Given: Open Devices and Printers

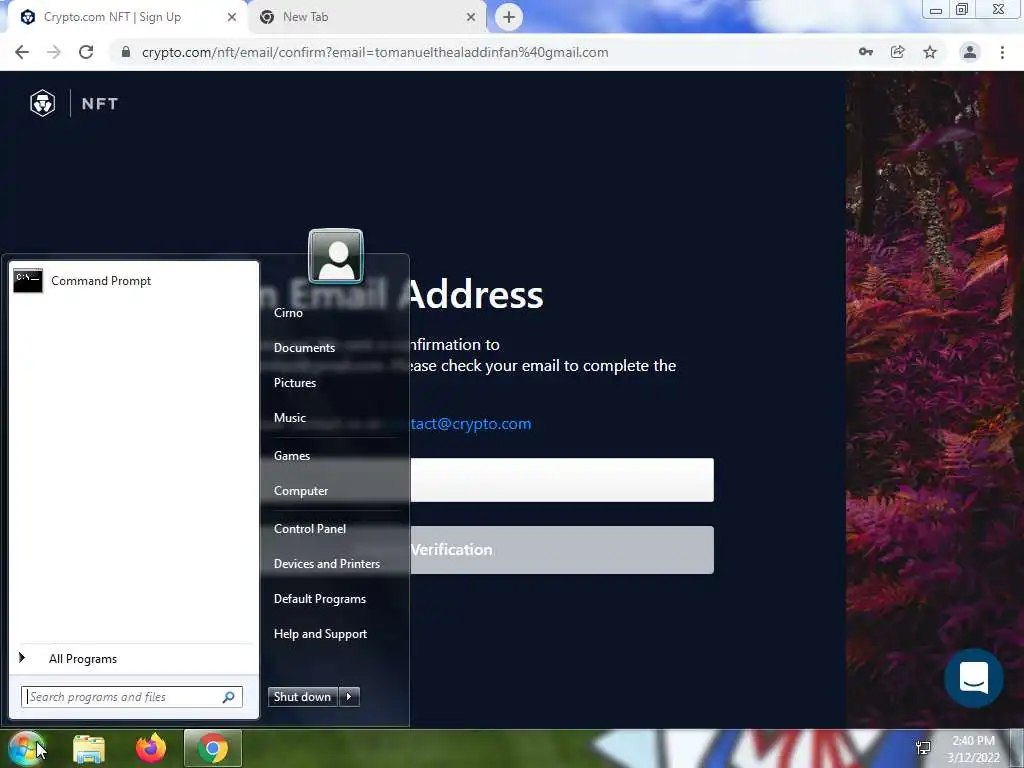Looking at the screenshot, I should point(327,564).
